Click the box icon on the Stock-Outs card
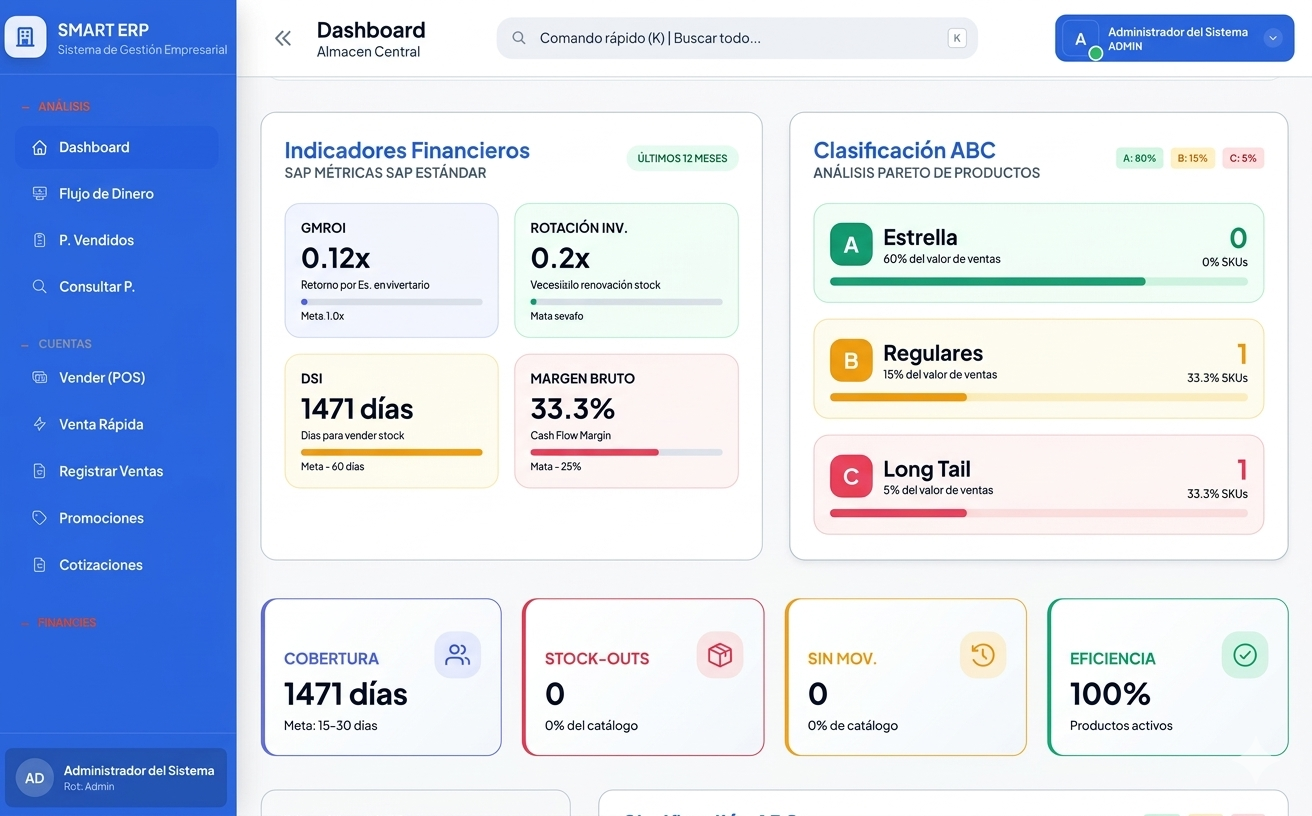The width and height of the screenshot is (1312, 816). click(x=720, y=655)
